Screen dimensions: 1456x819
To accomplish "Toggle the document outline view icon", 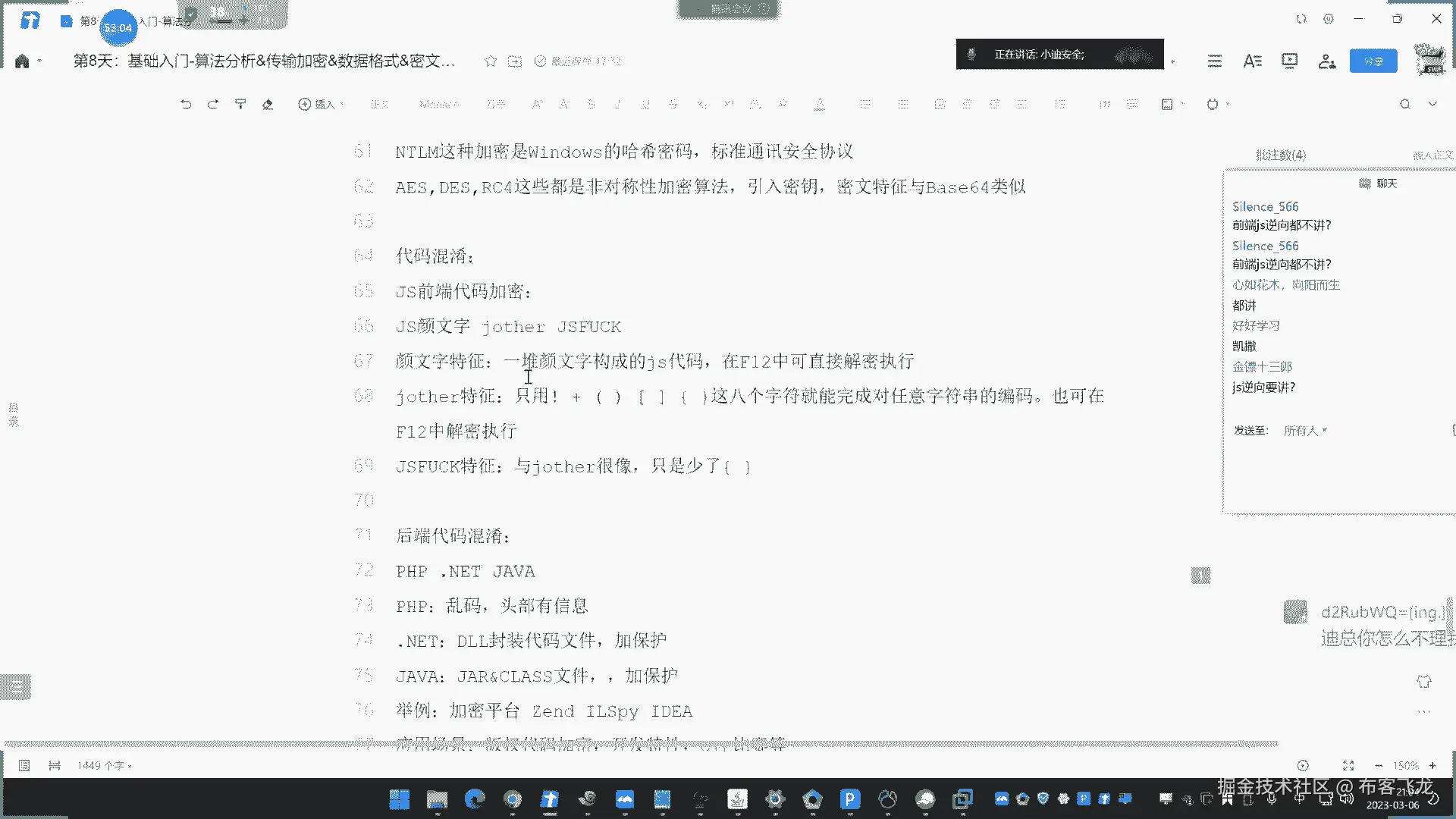I will coord(24,766).
